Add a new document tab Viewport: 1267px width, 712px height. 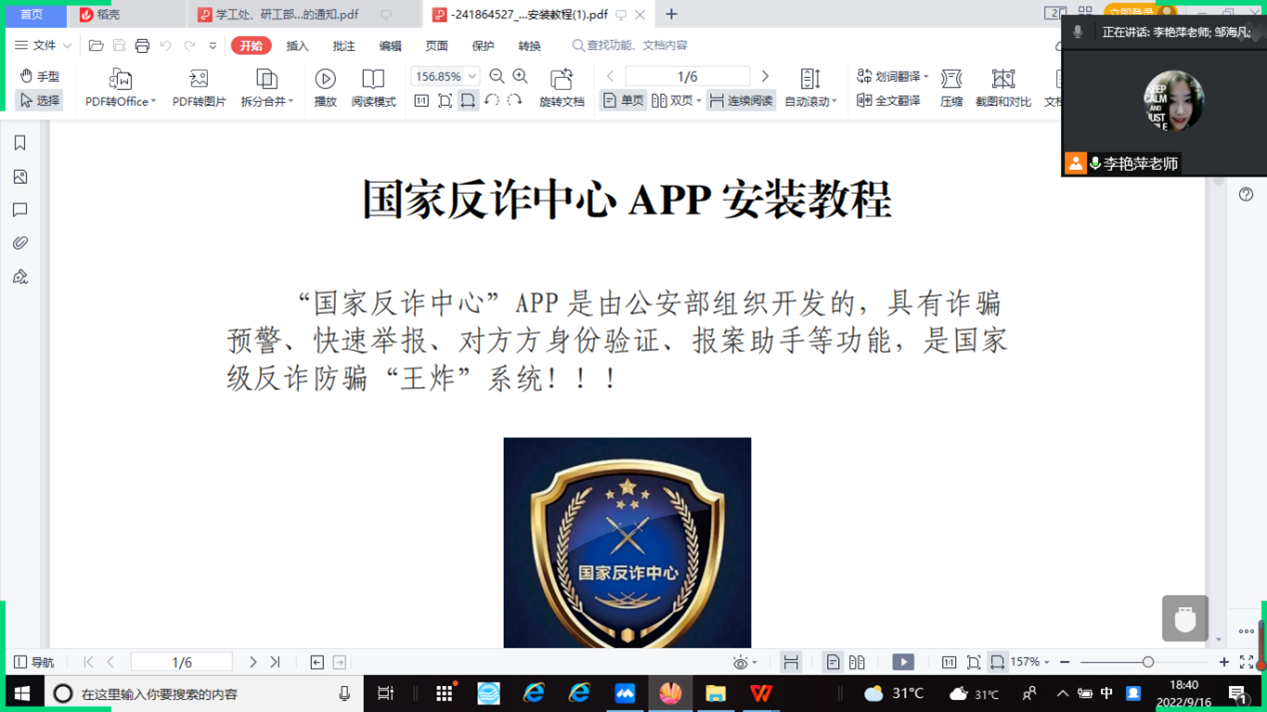[x=671, y=14]
